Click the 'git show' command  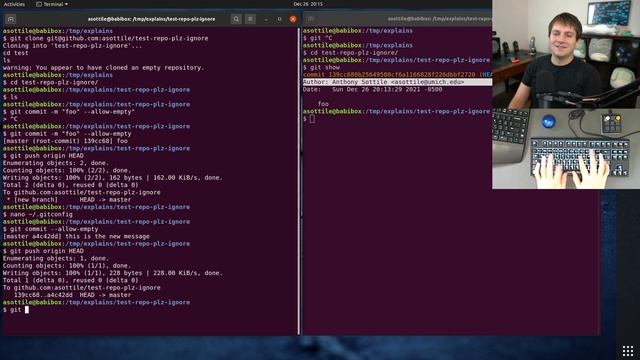pos(321,67)
